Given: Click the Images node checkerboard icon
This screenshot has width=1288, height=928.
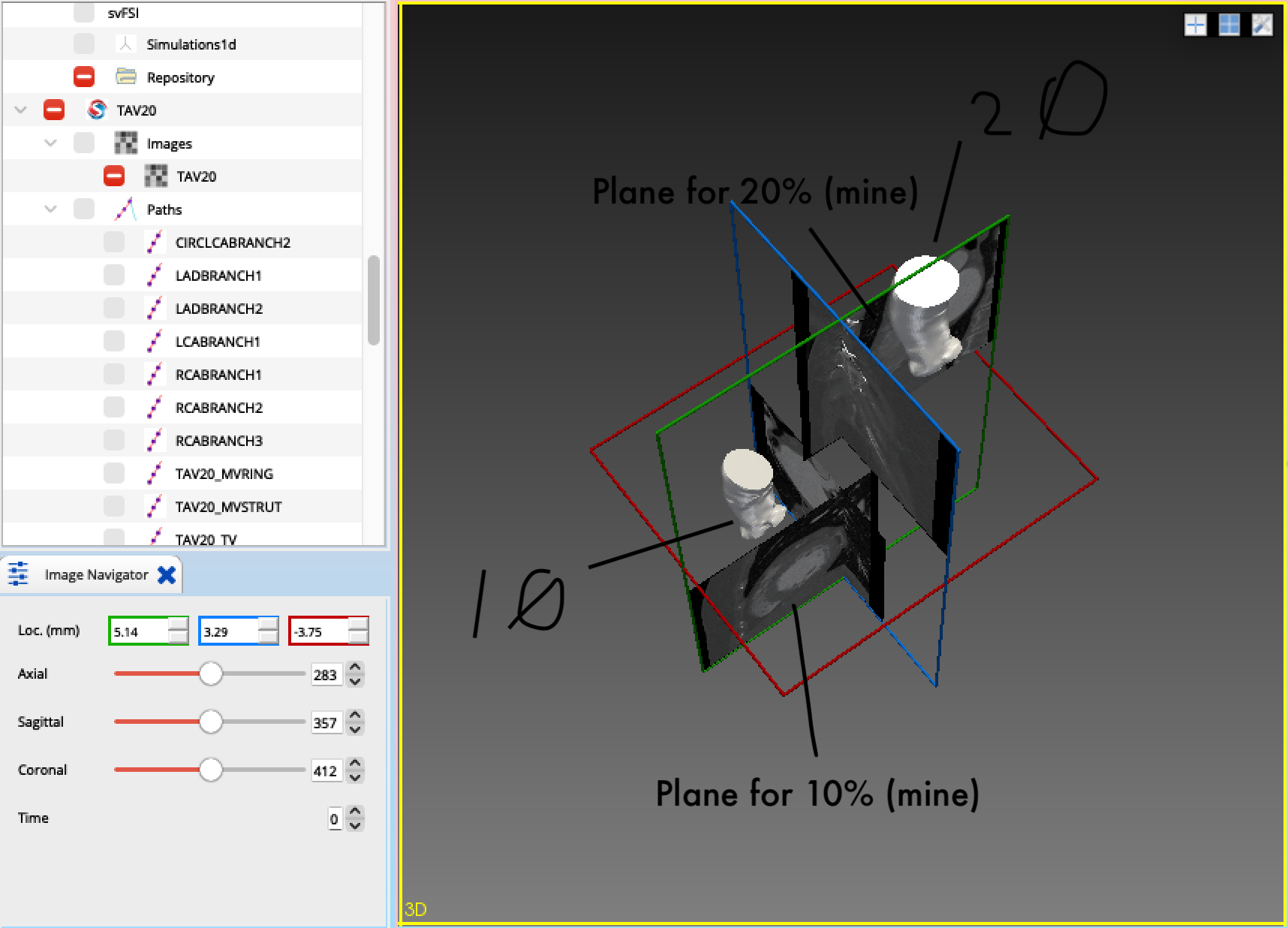Looking at the screenshot, I should pyautogui.click(x=125, y=143).
